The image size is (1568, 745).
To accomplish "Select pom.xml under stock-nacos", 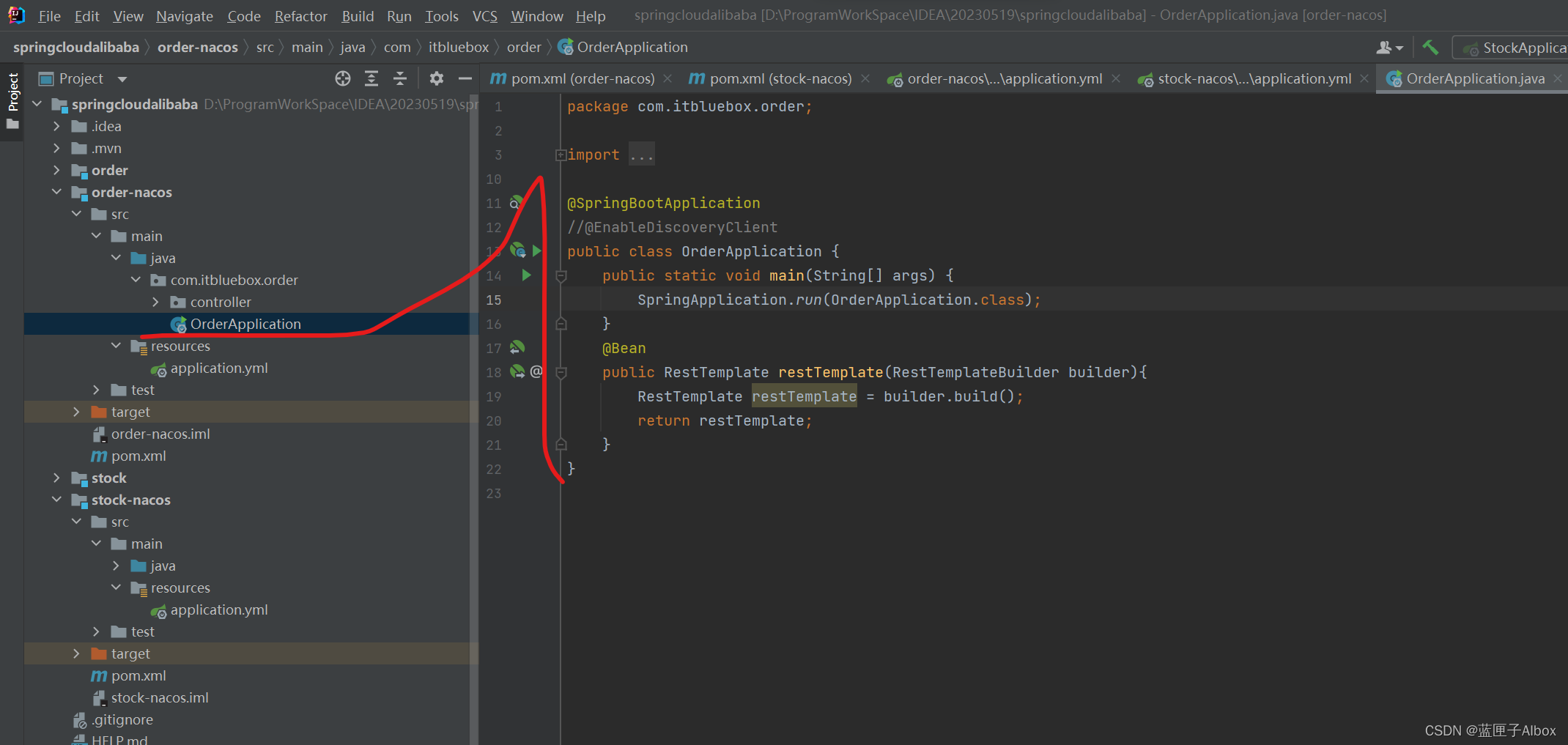I will pyautogui.click(x=138, y=675).
